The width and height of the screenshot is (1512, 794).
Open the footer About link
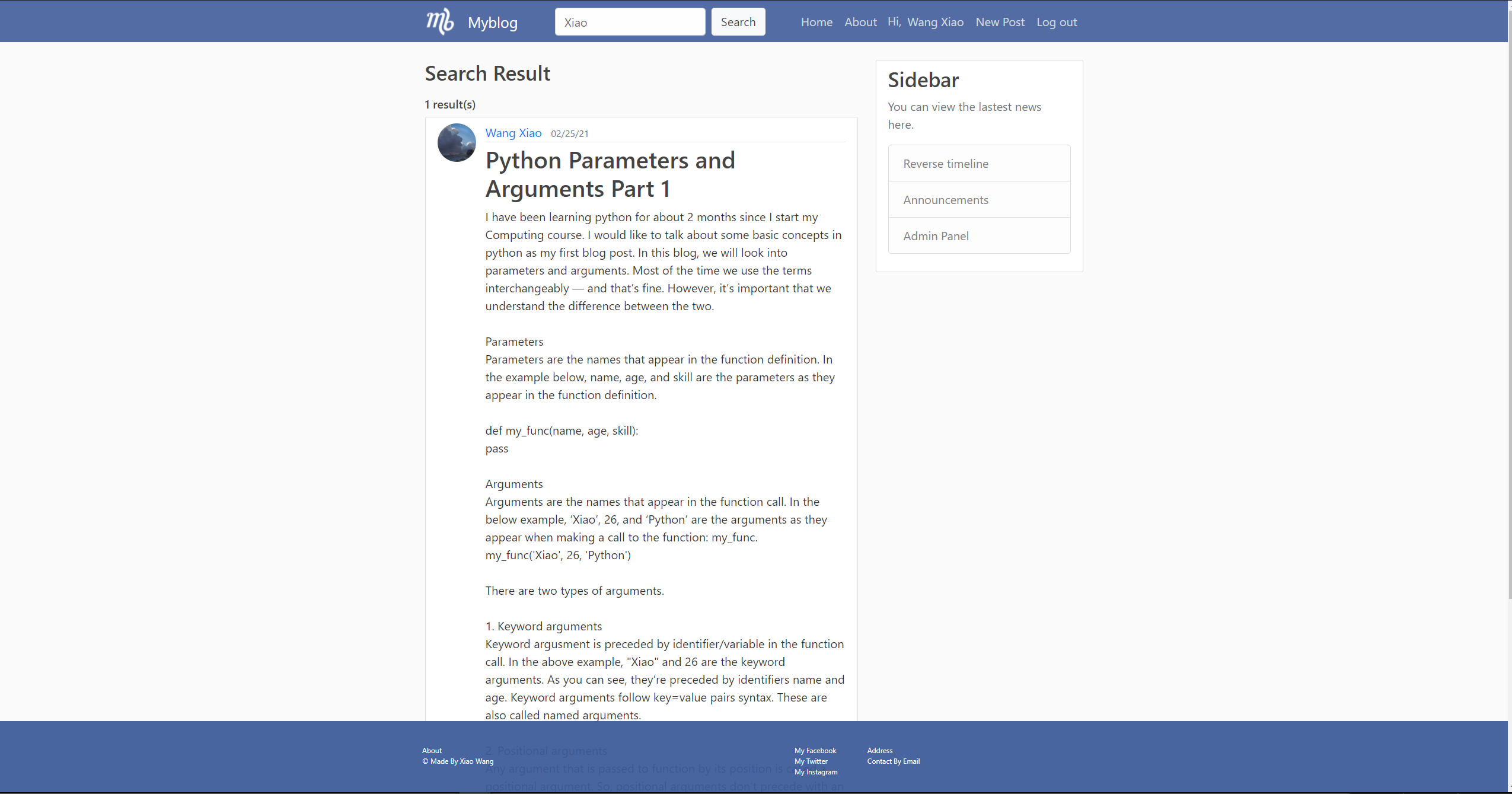430,750
